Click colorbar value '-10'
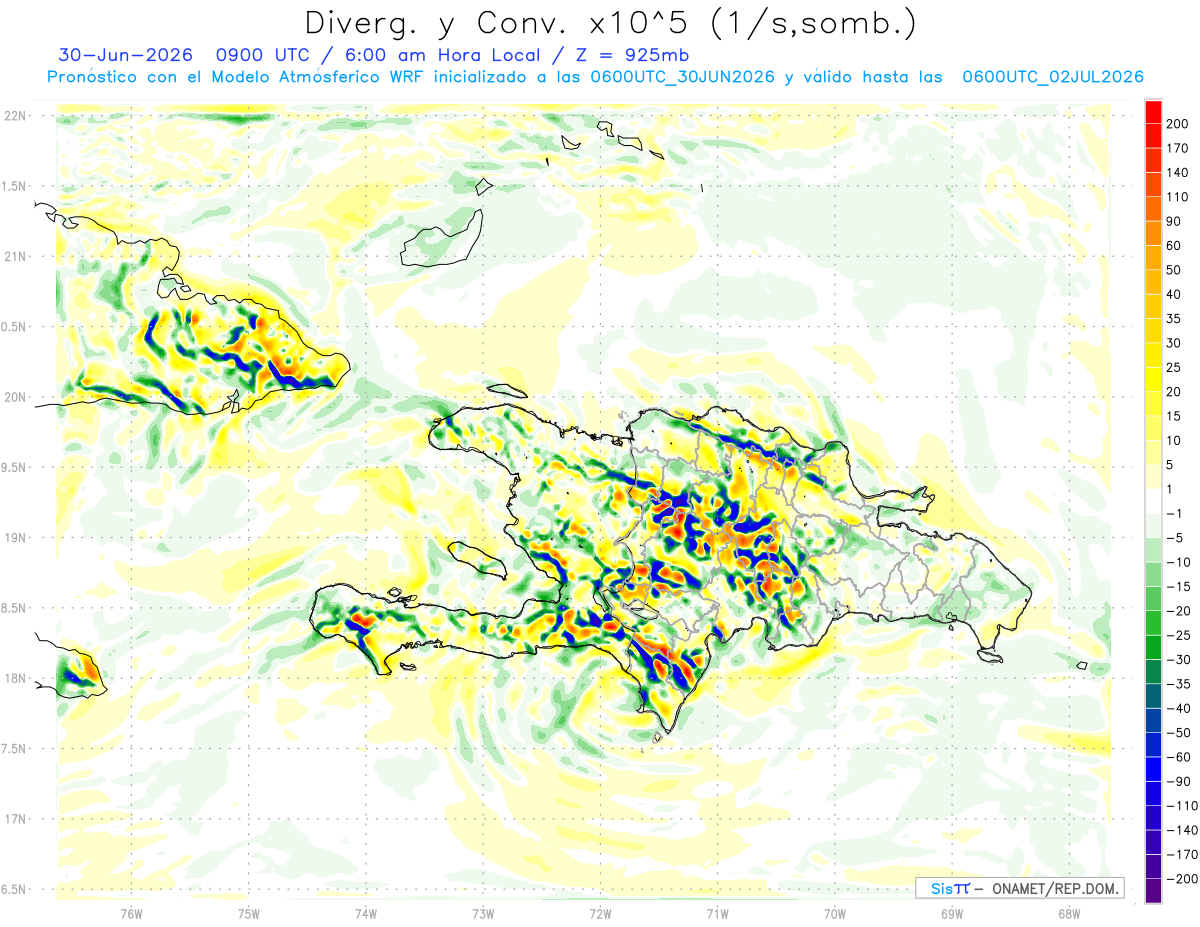 pyautogui.click(x=1178, y=562)
